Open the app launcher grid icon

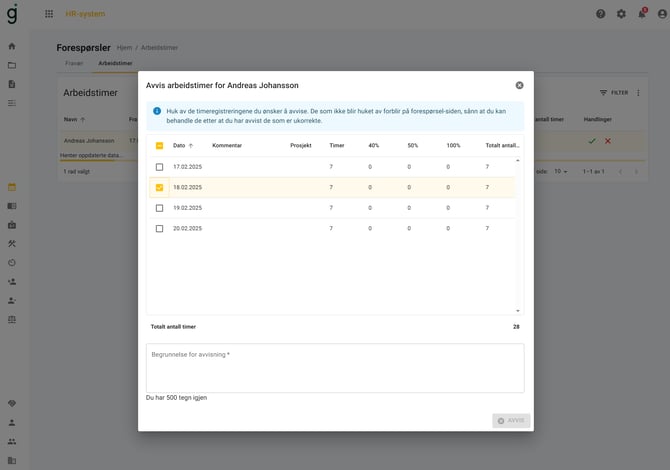[x=49, y=14]
